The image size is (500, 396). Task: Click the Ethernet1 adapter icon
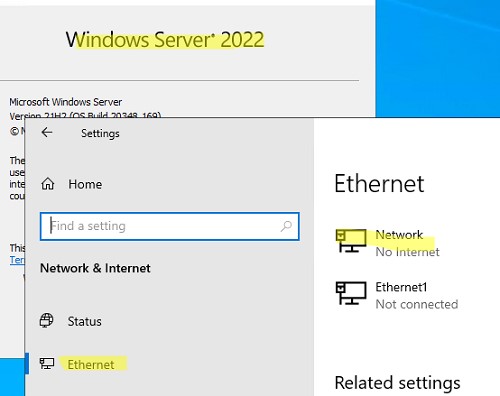pyautogui.click(x=351, y=293)
